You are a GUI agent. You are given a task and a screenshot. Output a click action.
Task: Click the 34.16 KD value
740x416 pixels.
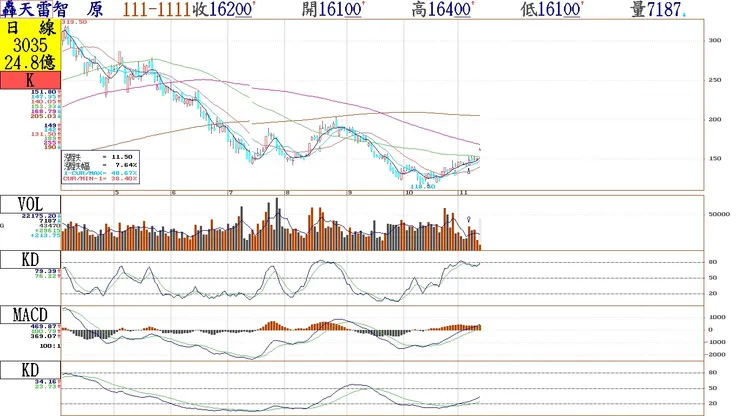[48, 382]
